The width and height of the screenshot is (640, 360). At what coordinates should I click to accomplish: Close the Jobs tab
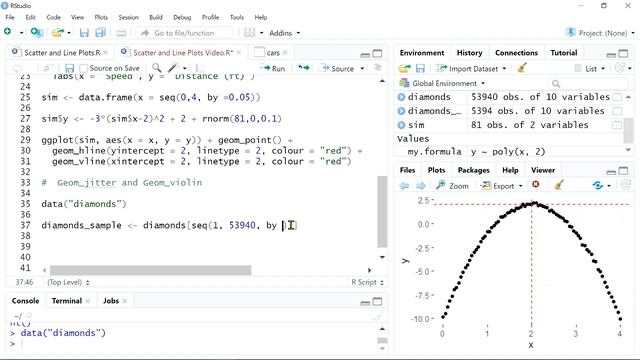pos(125,301)
